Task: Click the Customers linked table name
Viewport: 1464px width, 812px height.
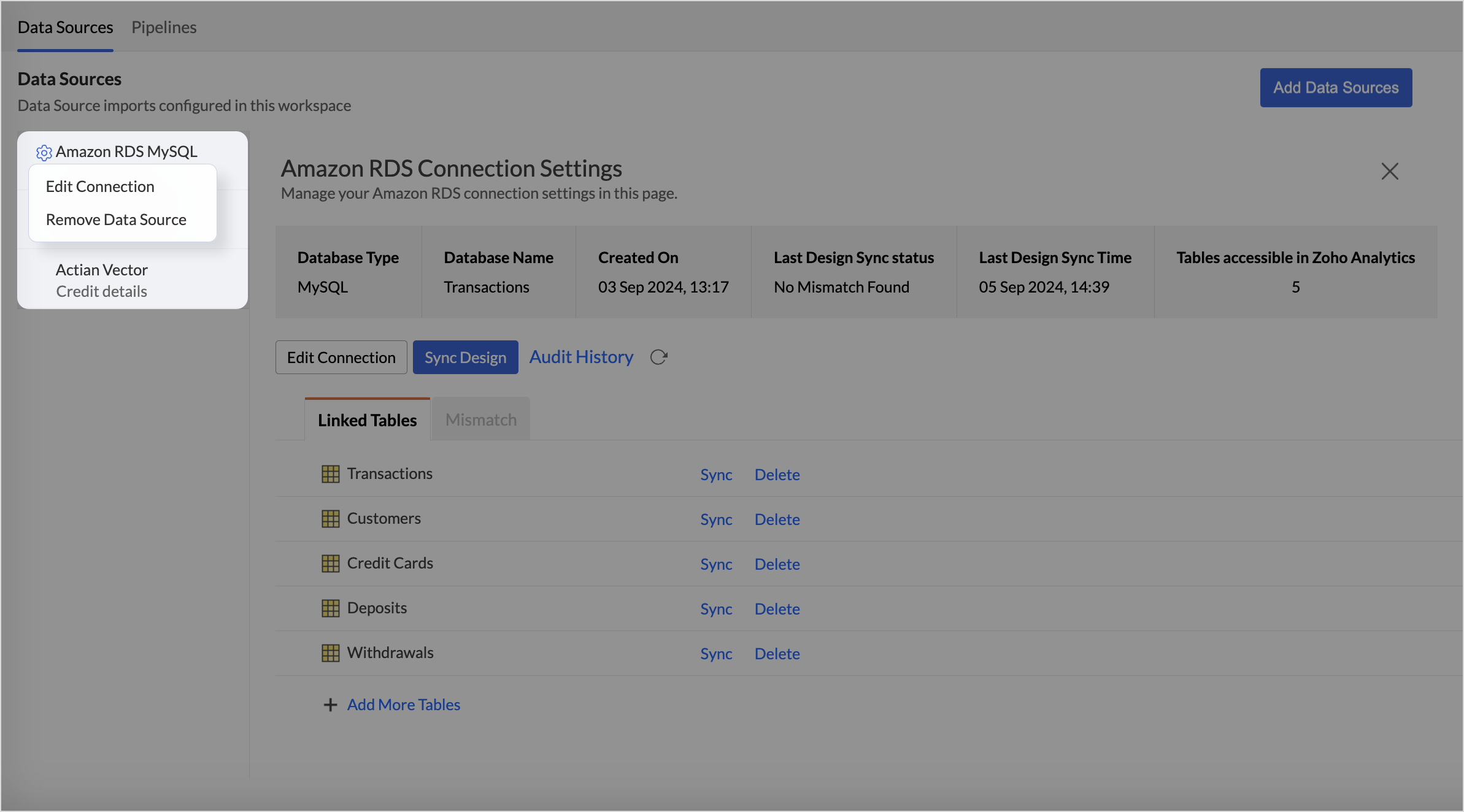Action: [384, 518]
